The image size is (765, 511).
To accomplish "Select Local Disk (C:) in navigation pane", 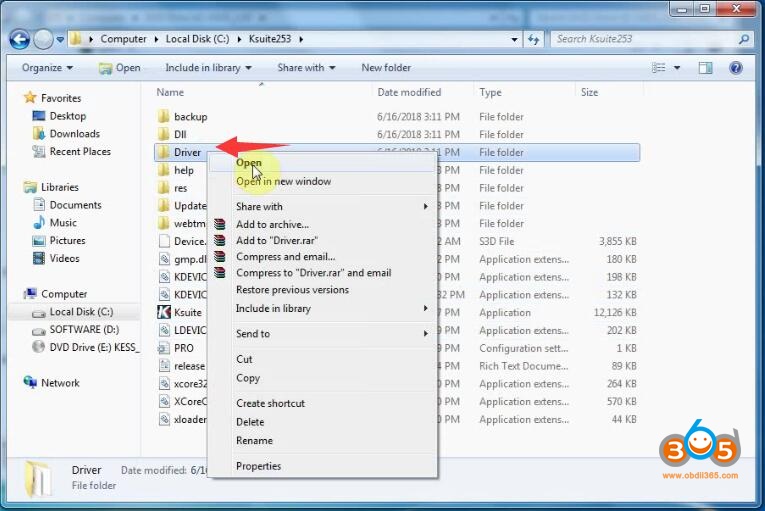I will pos(81,312).
